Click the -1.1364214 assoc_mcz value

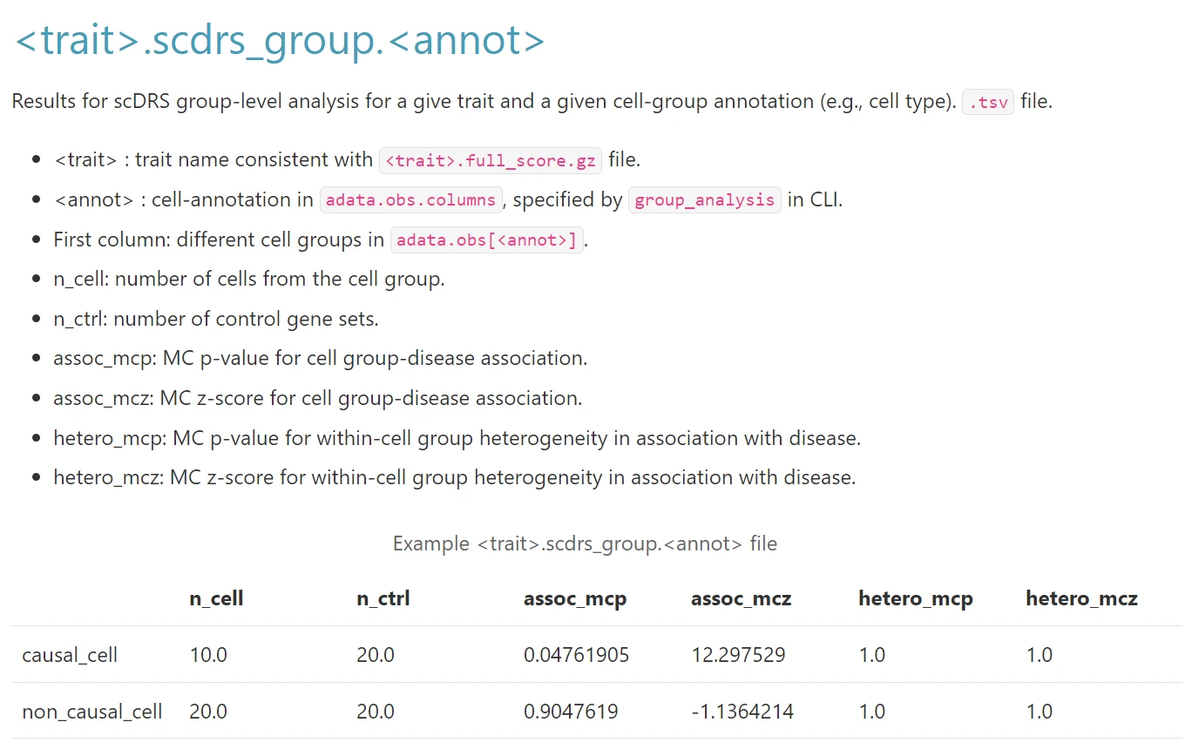click(742, 712)
